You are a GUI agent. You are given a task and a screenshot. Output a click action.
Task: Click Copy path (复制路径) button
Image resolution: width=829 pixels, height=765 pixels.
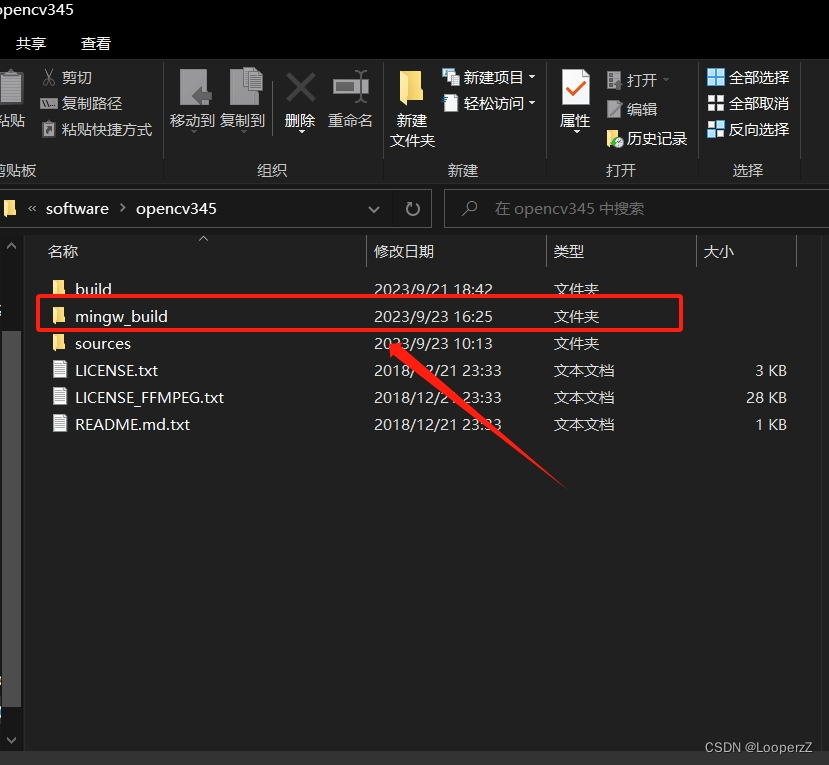[81, 103]
